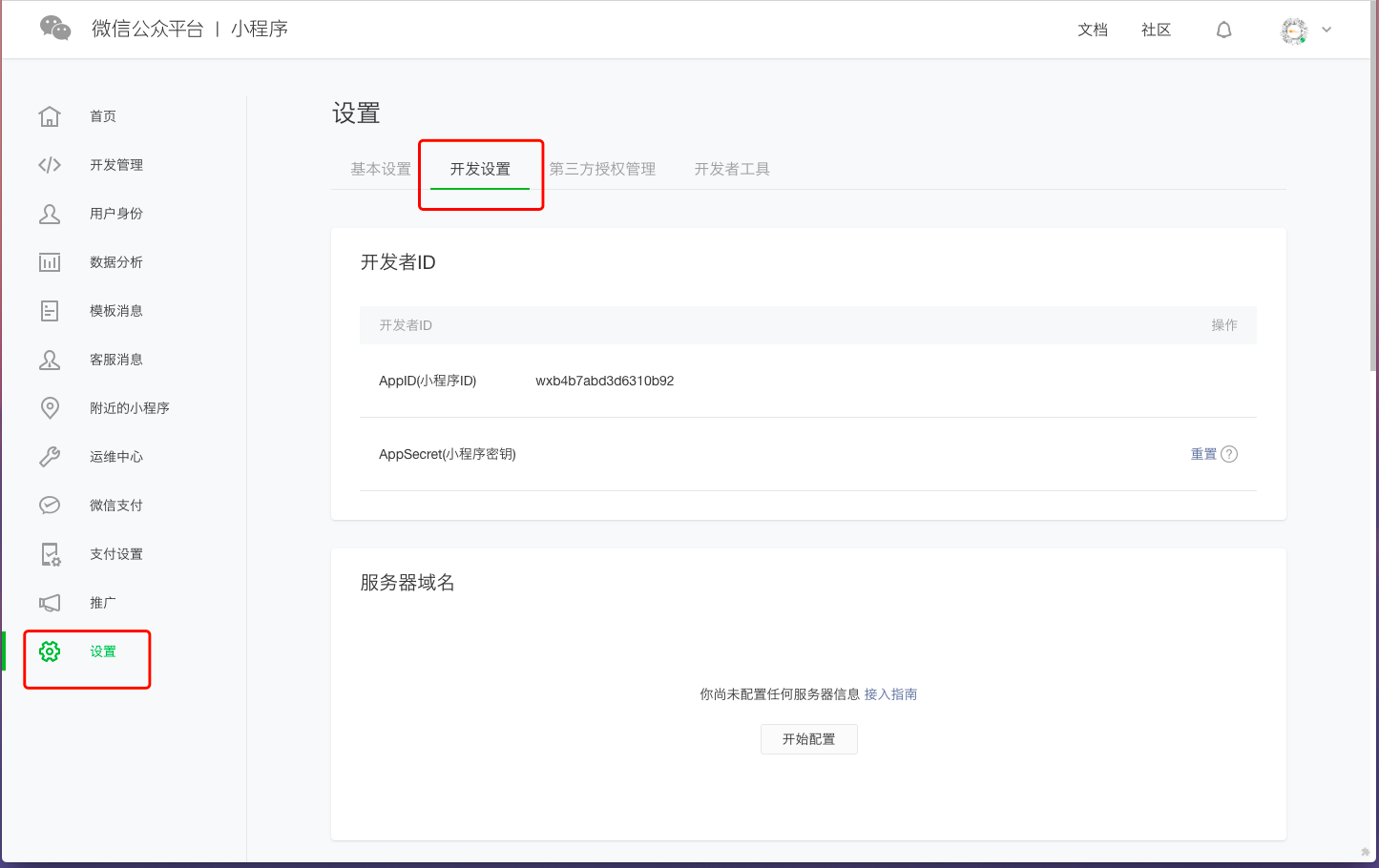Click 开始配置 to configure server domains
Image resolution: width=1379 pixels, height=868 pixels.
click(808, 738)
